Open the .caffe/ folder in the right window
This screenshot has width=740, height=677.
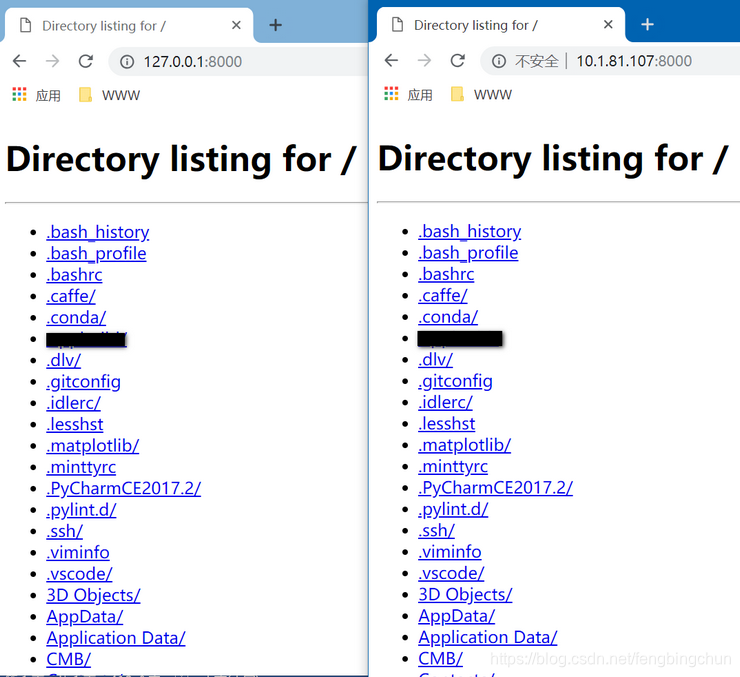443,295
